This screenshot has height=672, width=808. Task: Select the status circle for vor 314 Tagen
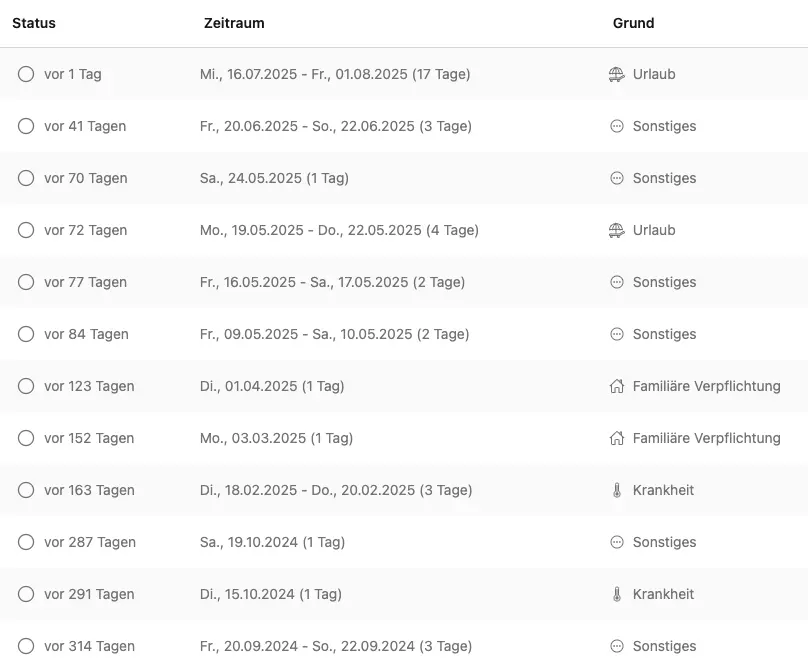26,646
